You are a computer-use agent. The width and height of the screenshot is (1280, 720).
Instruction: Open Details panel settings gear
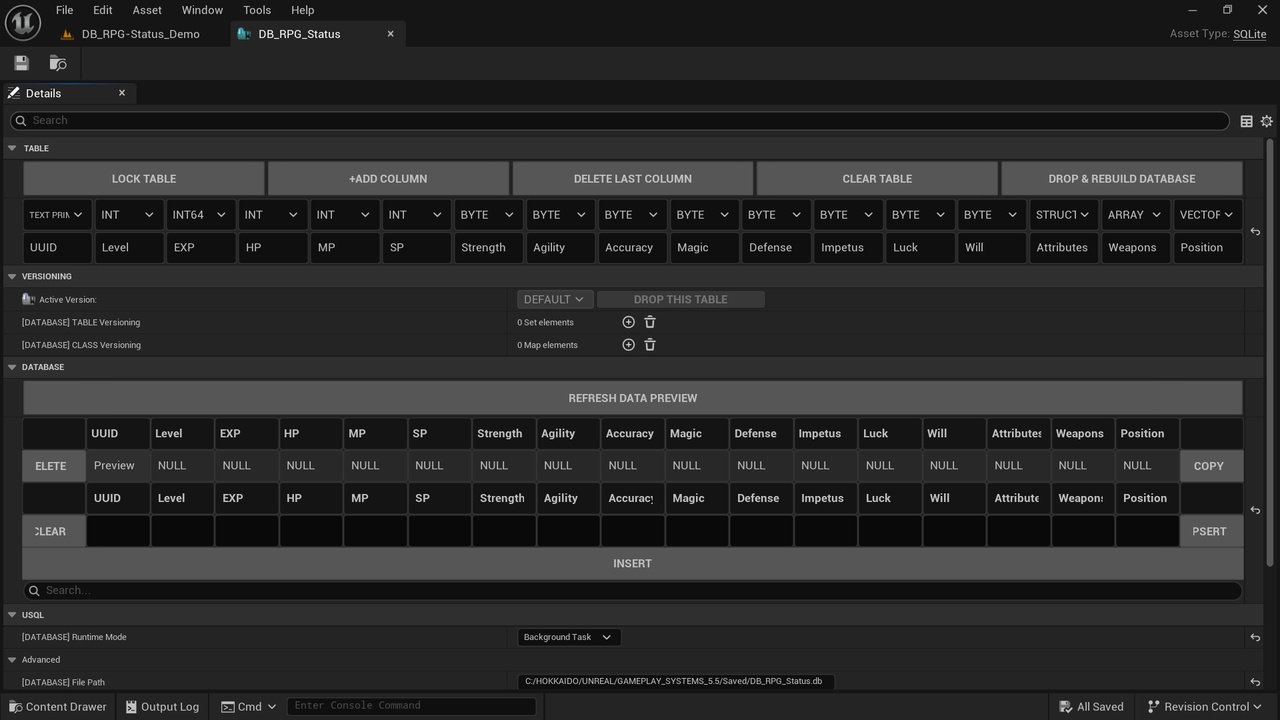tap(1266, 121)
